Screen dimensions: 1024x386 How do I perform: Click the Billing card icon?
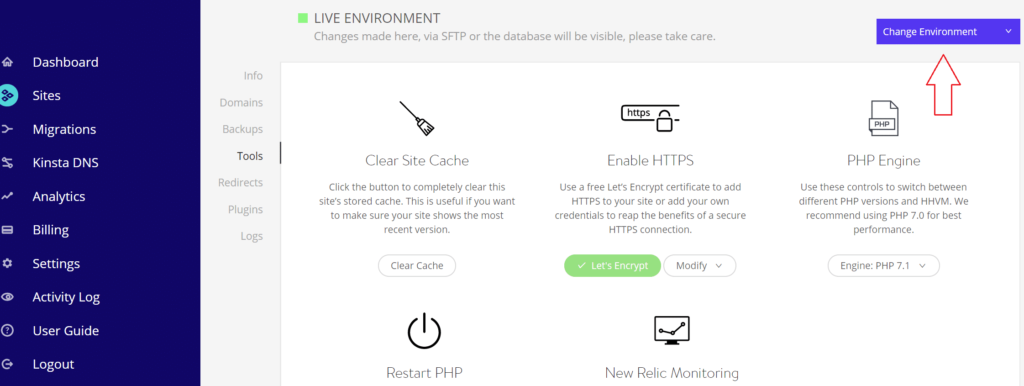pos(7,230)
